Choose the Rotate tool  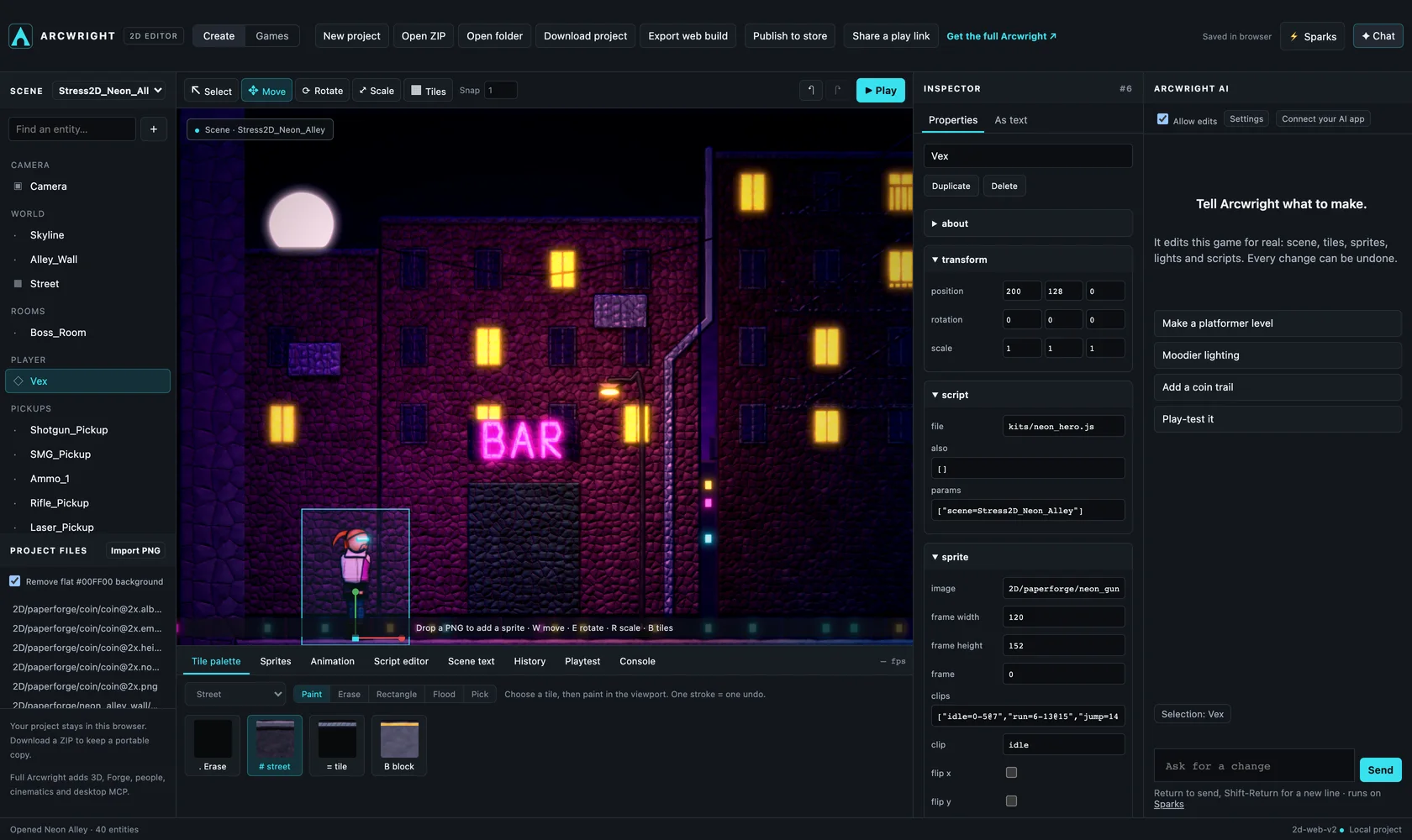(x=323, y=91)
